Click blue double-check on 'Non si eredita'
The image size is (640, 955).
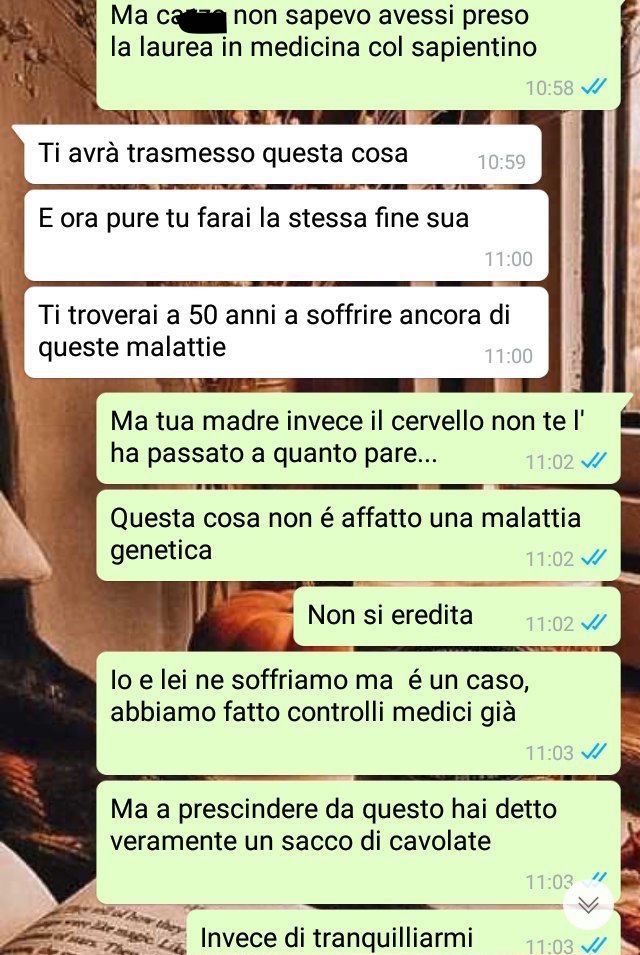(594, 623)
